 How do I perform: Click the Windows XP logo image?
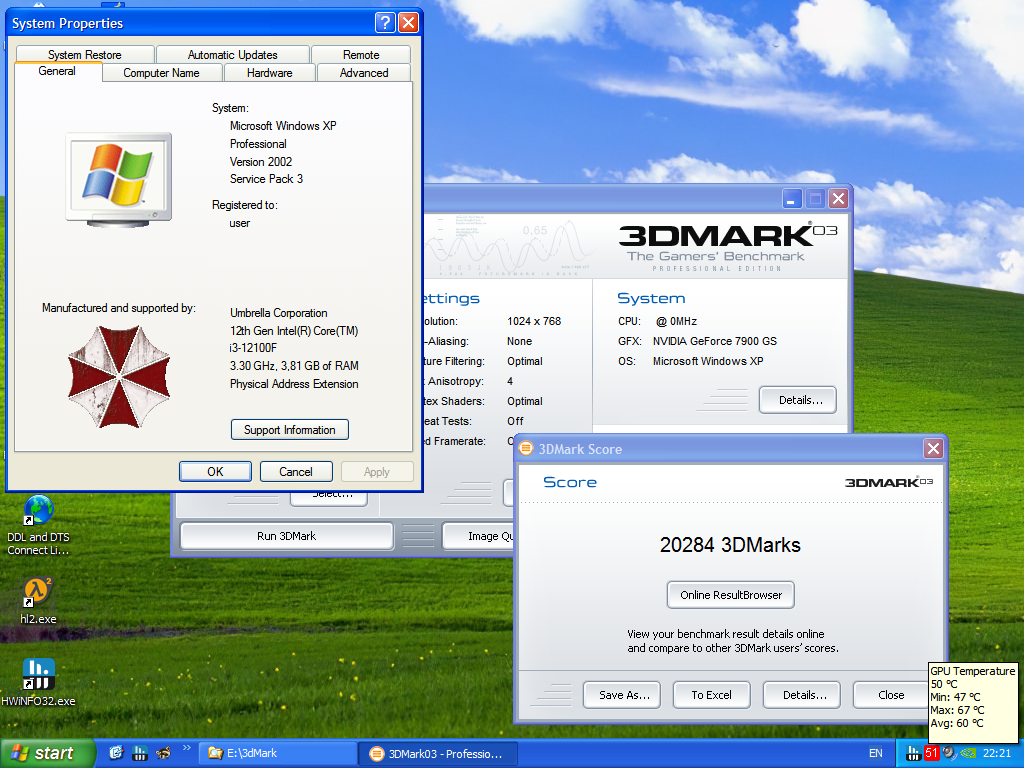point(119,180)
